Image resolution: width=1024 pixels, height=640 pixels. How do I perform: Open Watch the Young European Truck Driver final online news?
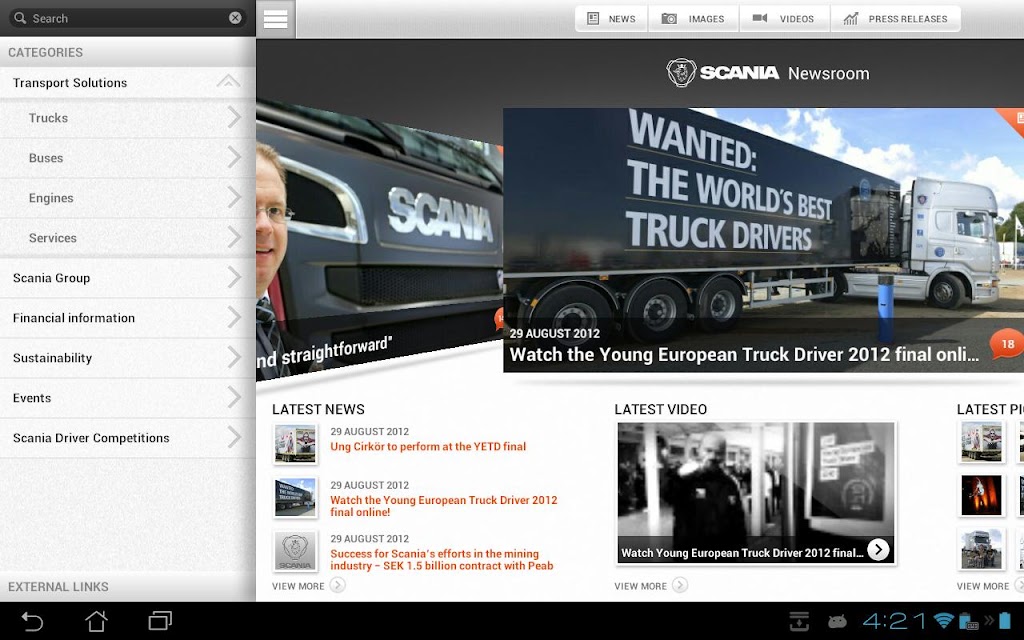click(443, 506)
